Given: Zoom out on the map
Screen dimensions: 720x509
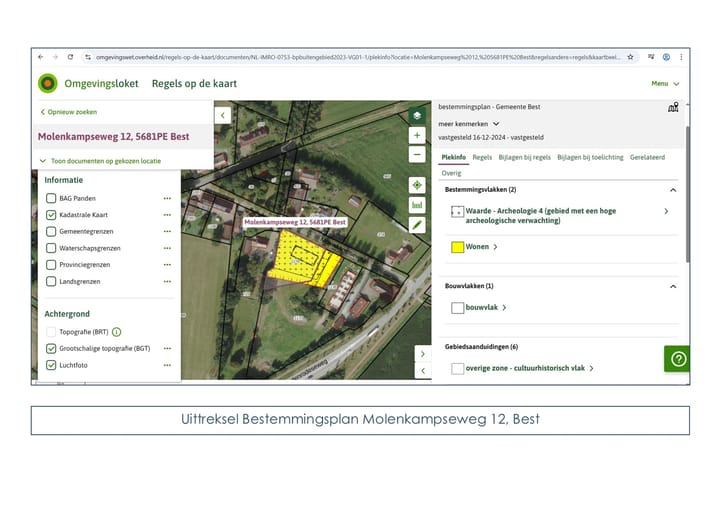Looking at the screenshot, I should 417,155.
